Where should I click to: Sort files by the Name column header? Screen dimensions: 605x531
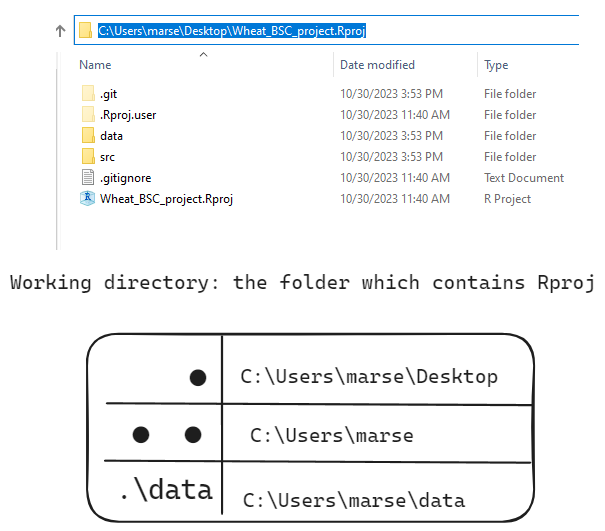[x=95, y=65]
